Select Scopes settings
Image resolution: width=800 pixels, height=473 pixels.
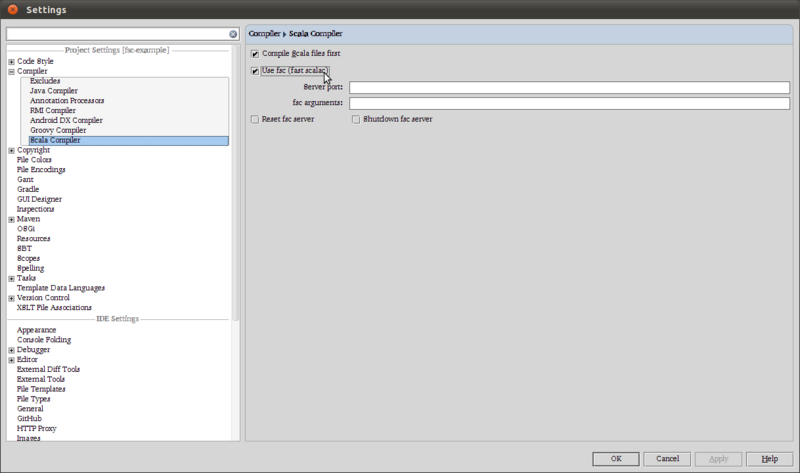point(28,258)
